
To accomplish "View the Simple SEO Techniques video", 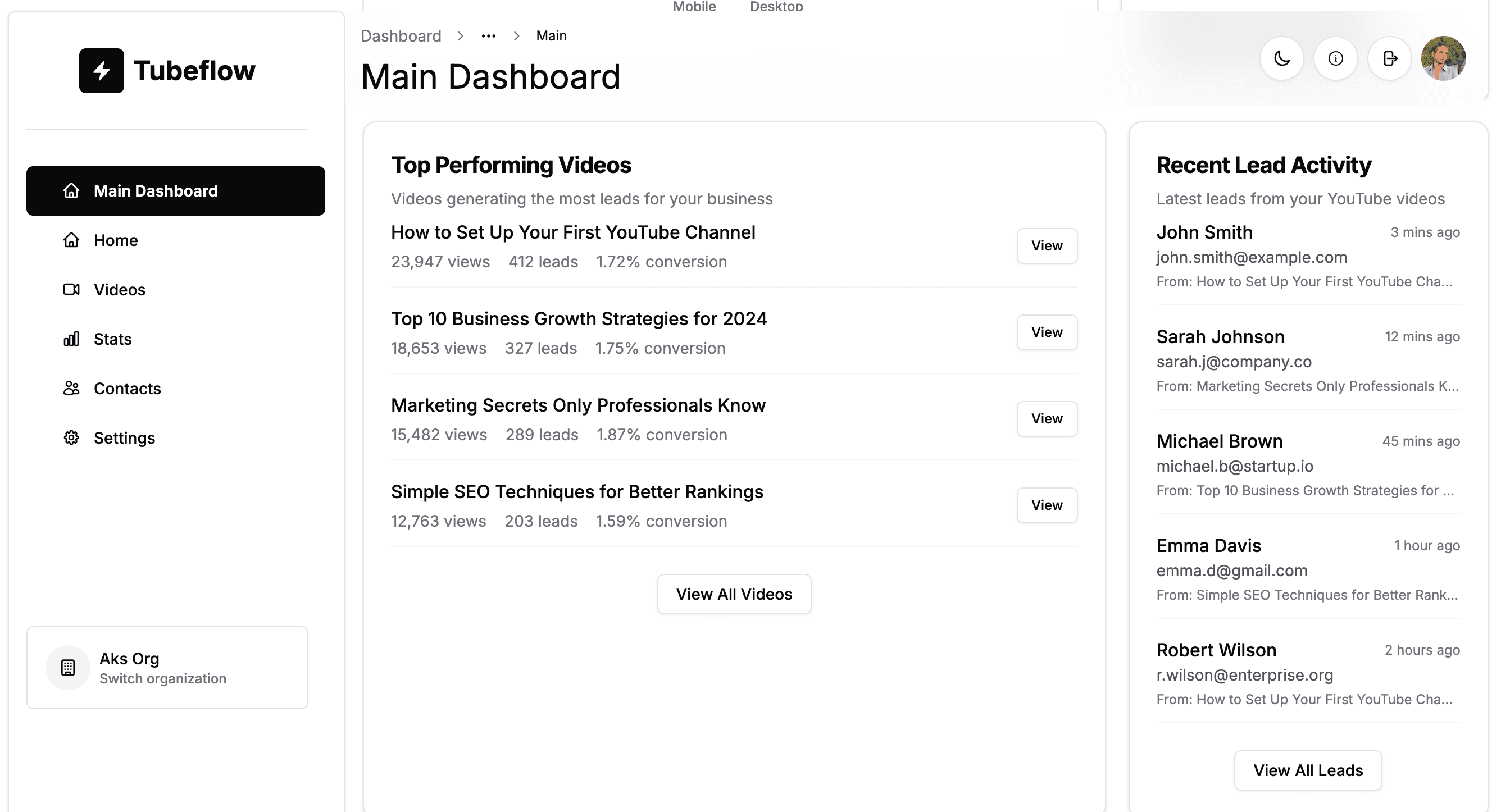I will point(1047,505).
